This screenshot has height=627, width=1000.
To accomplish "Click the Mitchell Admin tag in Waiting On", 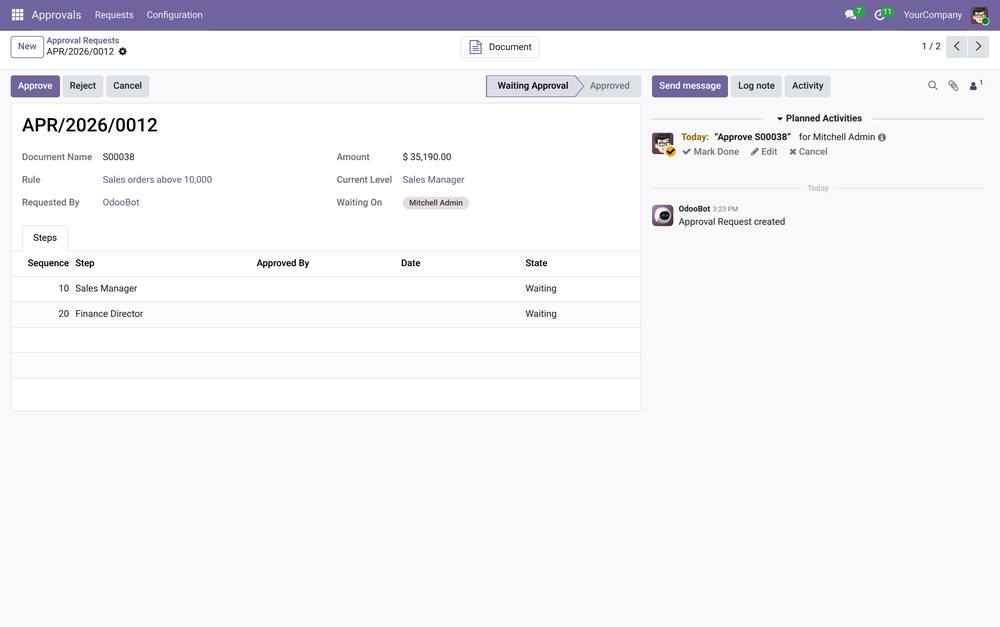I will [436, 203].
